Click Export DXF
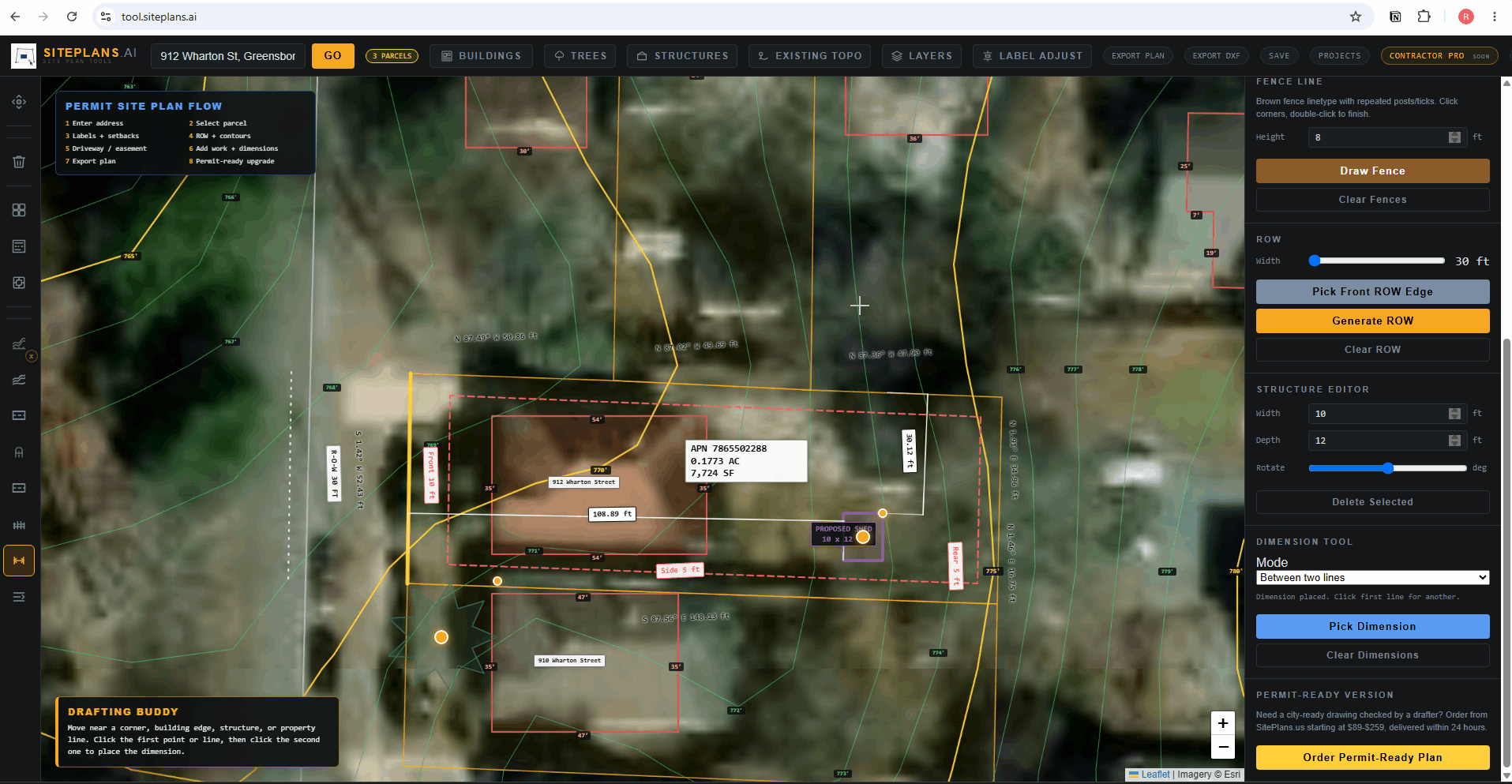1512x784 pixels. (x=1216, y=56)
